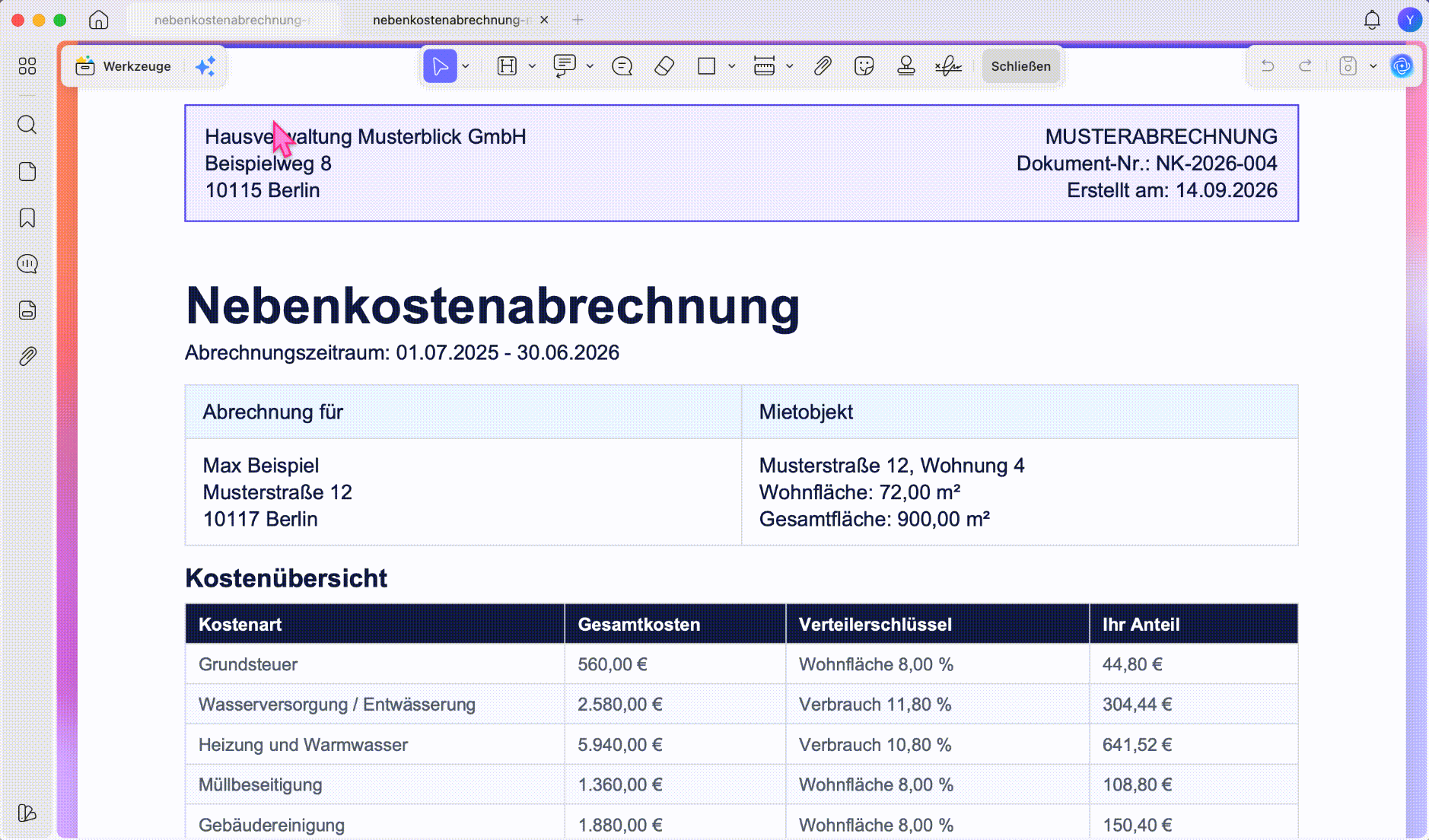Click the Nebenkostenabrechnung heading

[x=493, y=306]
